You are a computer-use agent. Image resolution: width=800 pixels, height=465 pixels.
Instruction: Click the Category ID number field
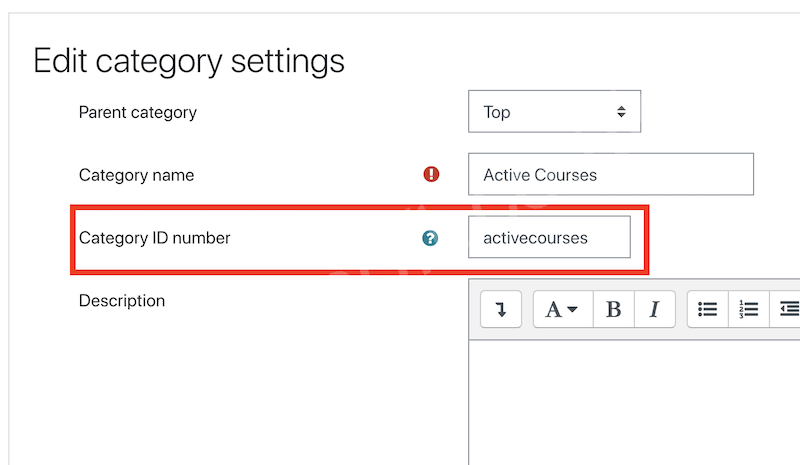point(549,237)
